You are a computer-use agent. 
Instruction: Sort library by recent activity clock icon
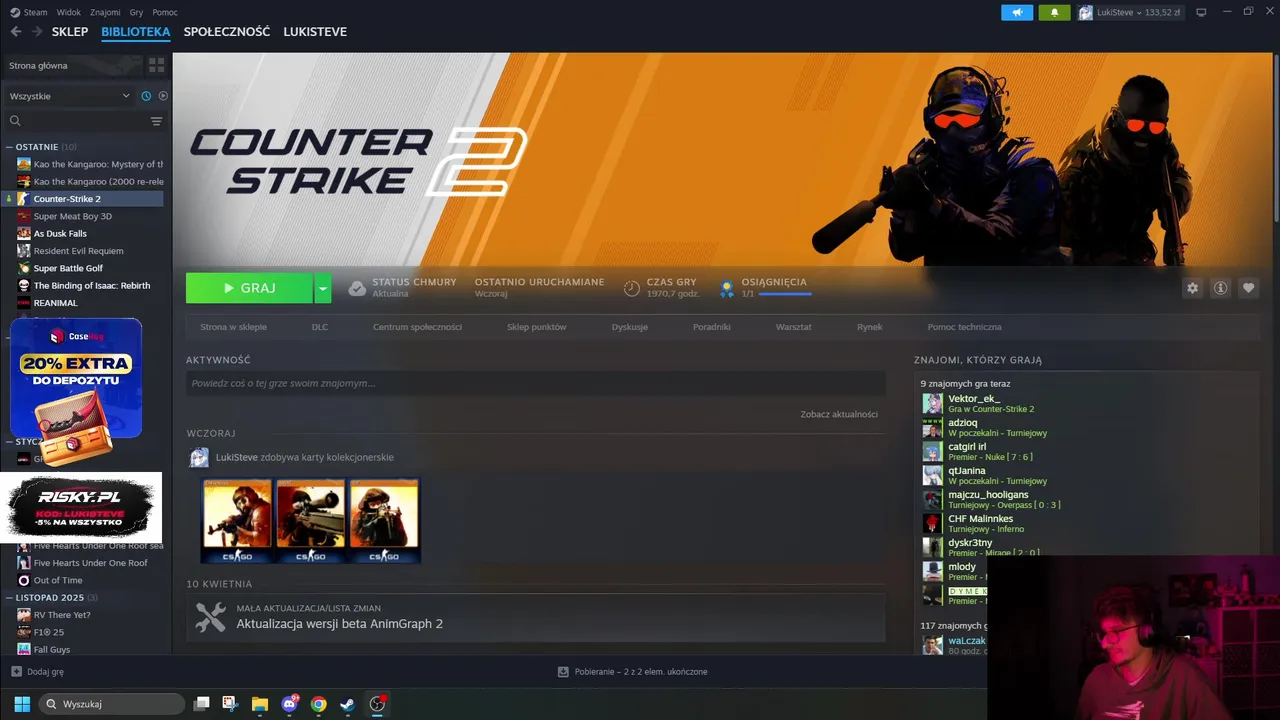(x=146, y=96)
